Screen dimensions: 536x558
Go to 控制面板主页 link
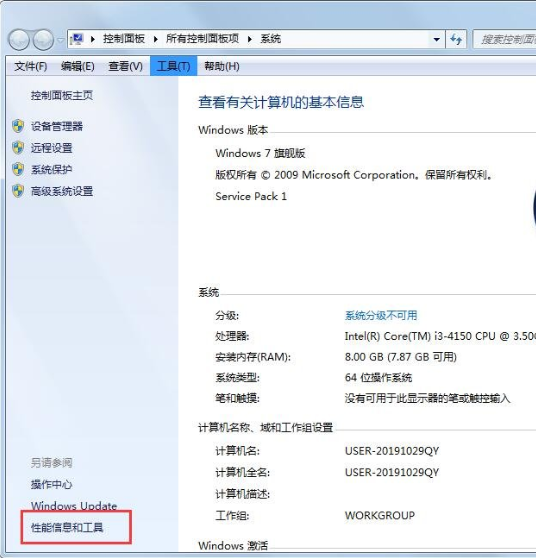[62, 95]
